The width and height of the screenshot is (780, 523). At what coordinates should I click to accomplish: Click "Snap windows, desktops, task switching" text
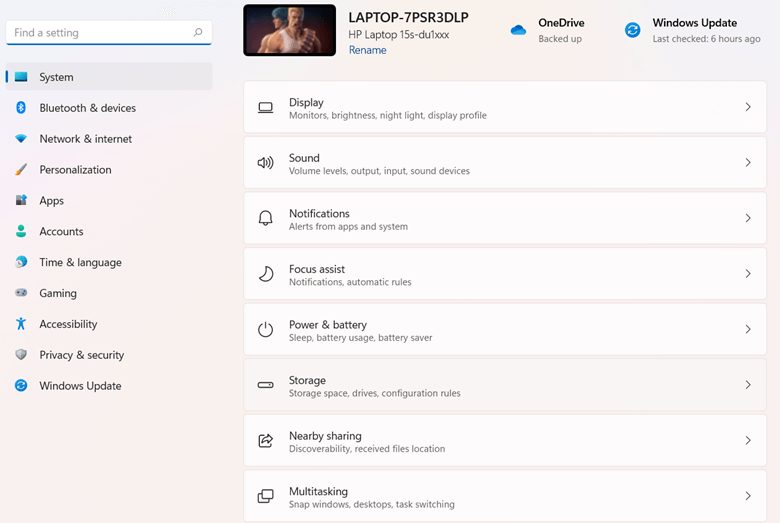(x=372, y=504)
